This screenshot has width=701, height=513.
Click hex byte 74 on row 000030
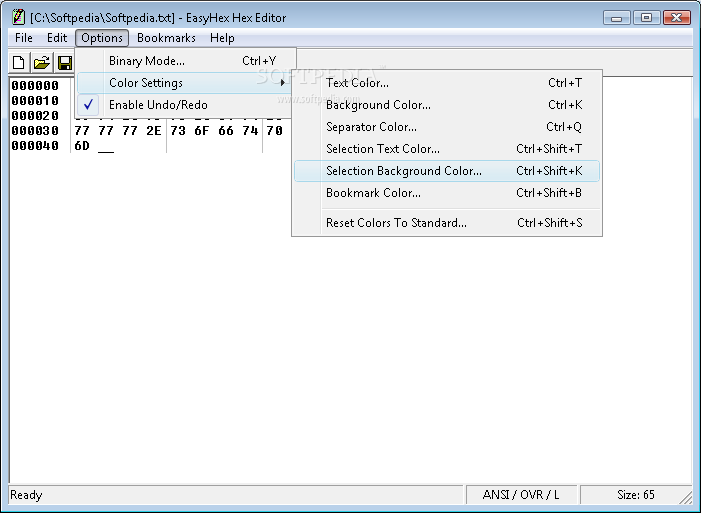[x=250, y=131]
